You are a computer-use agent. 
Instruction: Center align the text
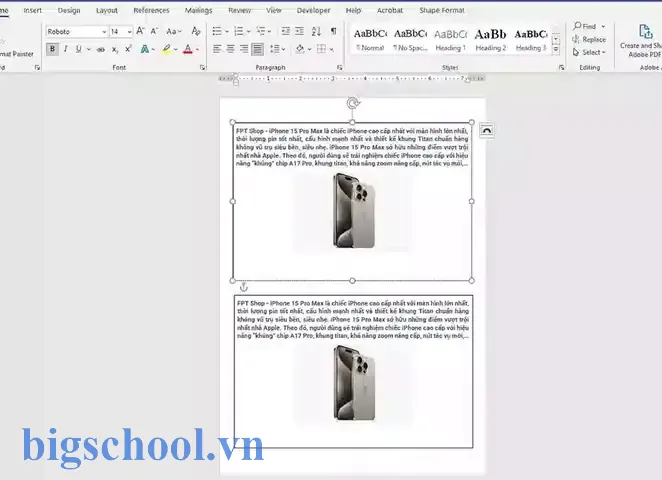tap(231, 49)
